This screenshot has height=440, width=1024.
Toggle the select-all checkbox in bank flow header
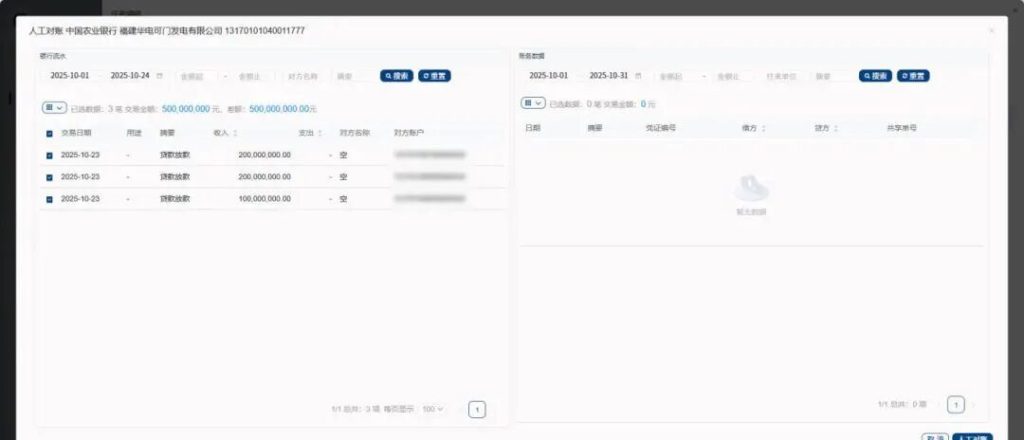pos(50,133)
